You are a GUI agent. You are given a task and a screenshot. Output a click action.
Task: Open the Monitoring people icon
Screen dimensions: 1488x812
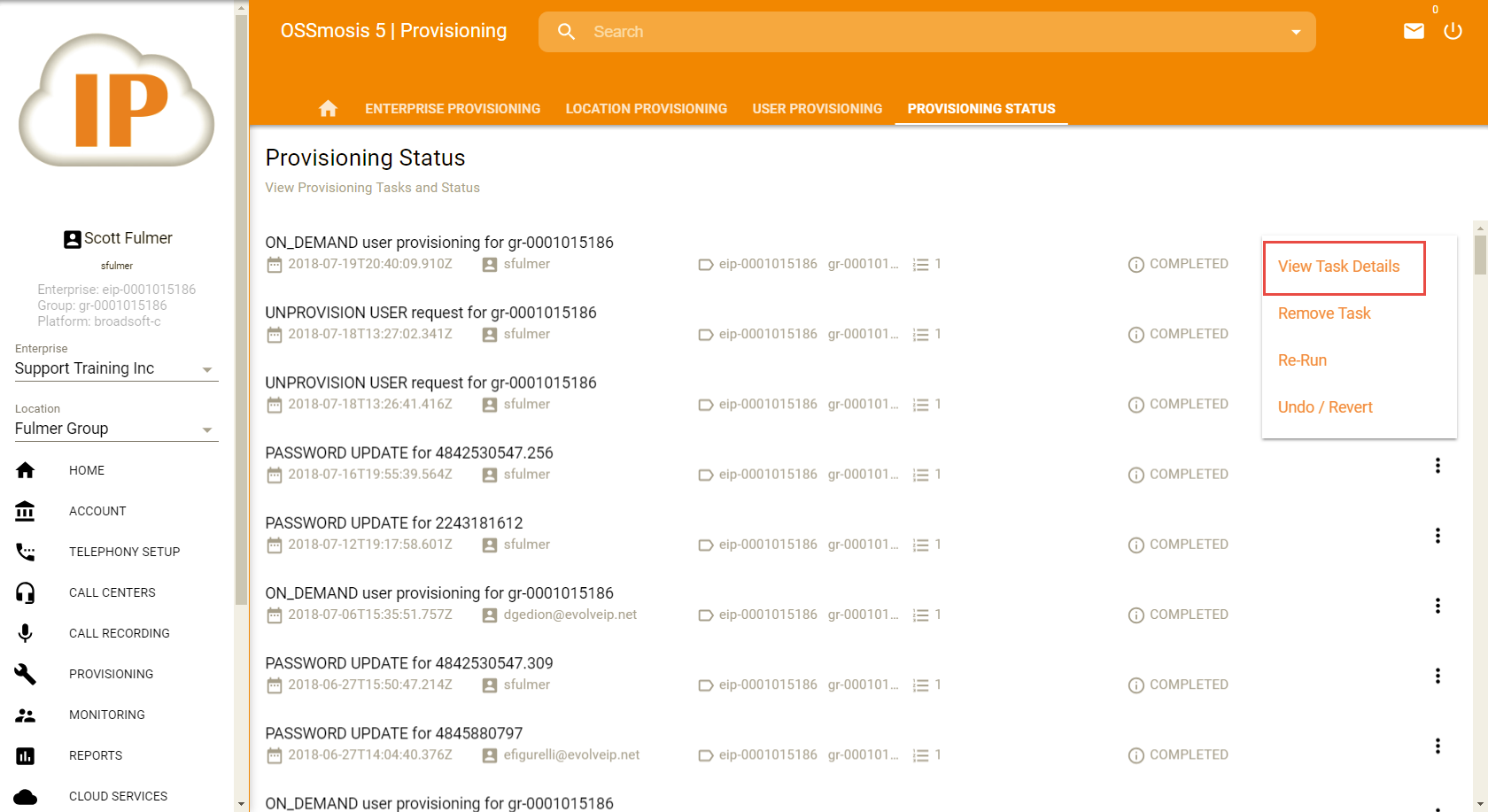coord(26,715)
